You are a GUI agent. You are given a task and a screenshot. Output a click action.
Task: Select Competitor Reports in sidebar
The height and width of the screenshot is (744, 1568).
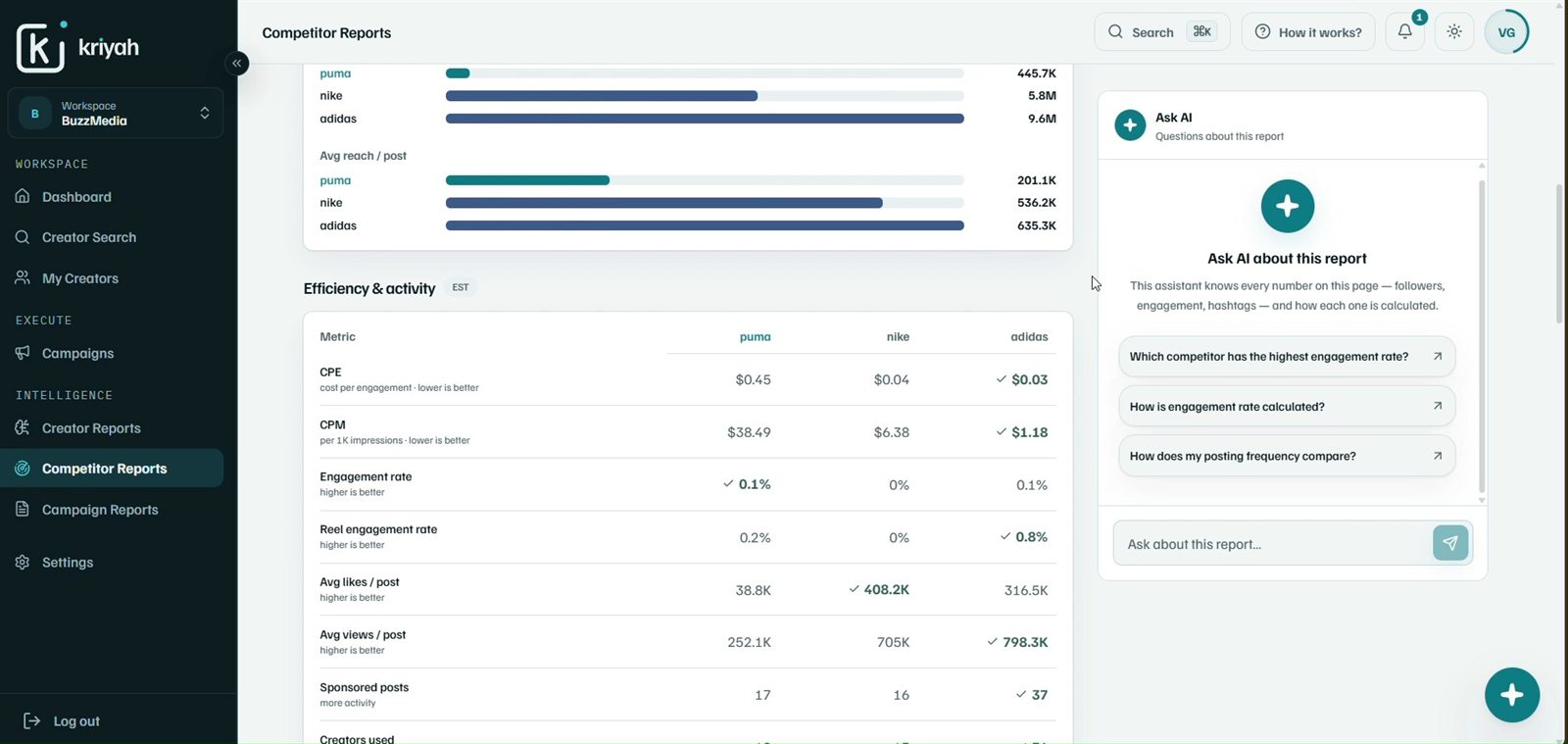point(112,469)
